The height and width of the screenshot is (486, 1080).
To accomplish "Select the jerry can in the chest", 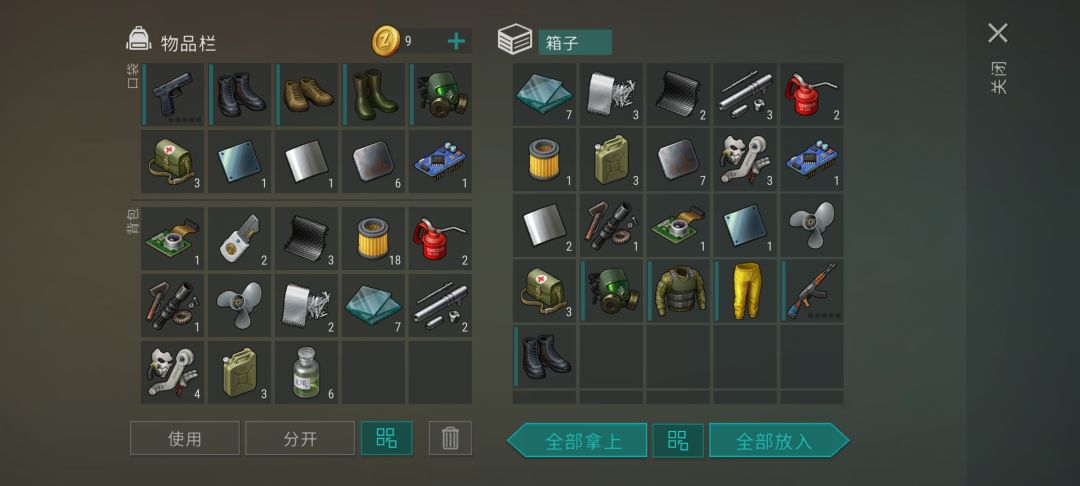I will pyautogui.click(x=612, y=160).
